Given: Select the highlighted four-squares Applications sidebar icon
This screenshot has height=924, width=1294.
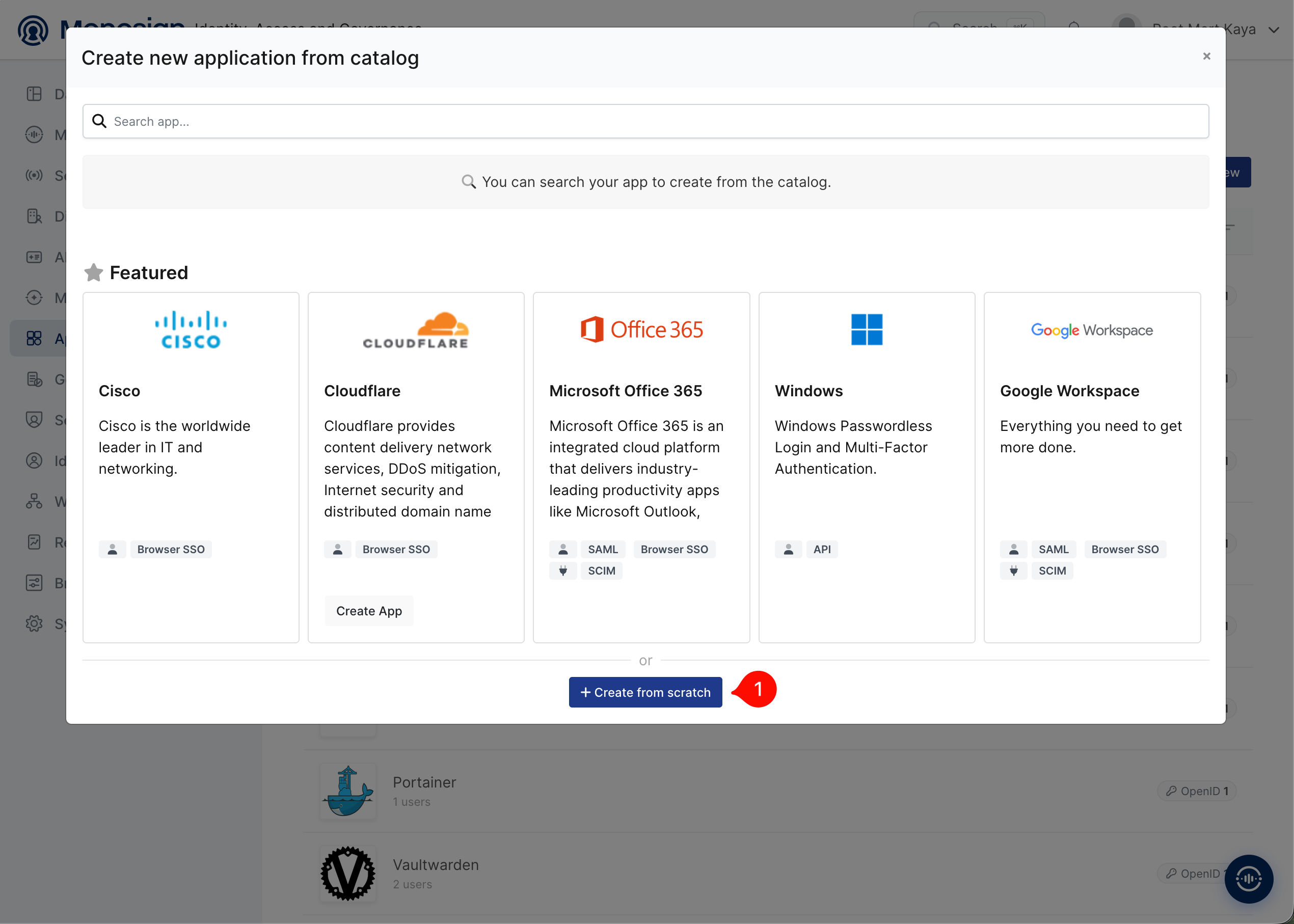Looking at the screenshot, I should coord(34,339).
